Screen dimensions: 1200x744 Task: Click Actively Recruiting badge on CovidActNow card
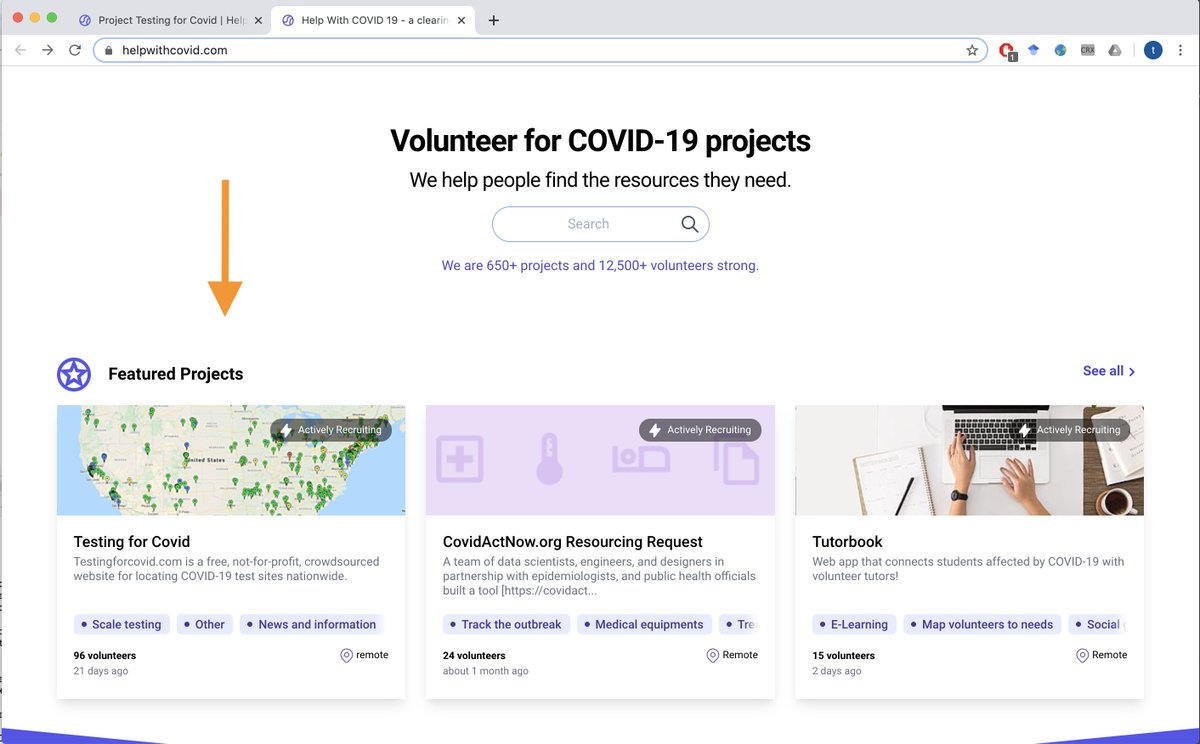[x=700, y=430]
